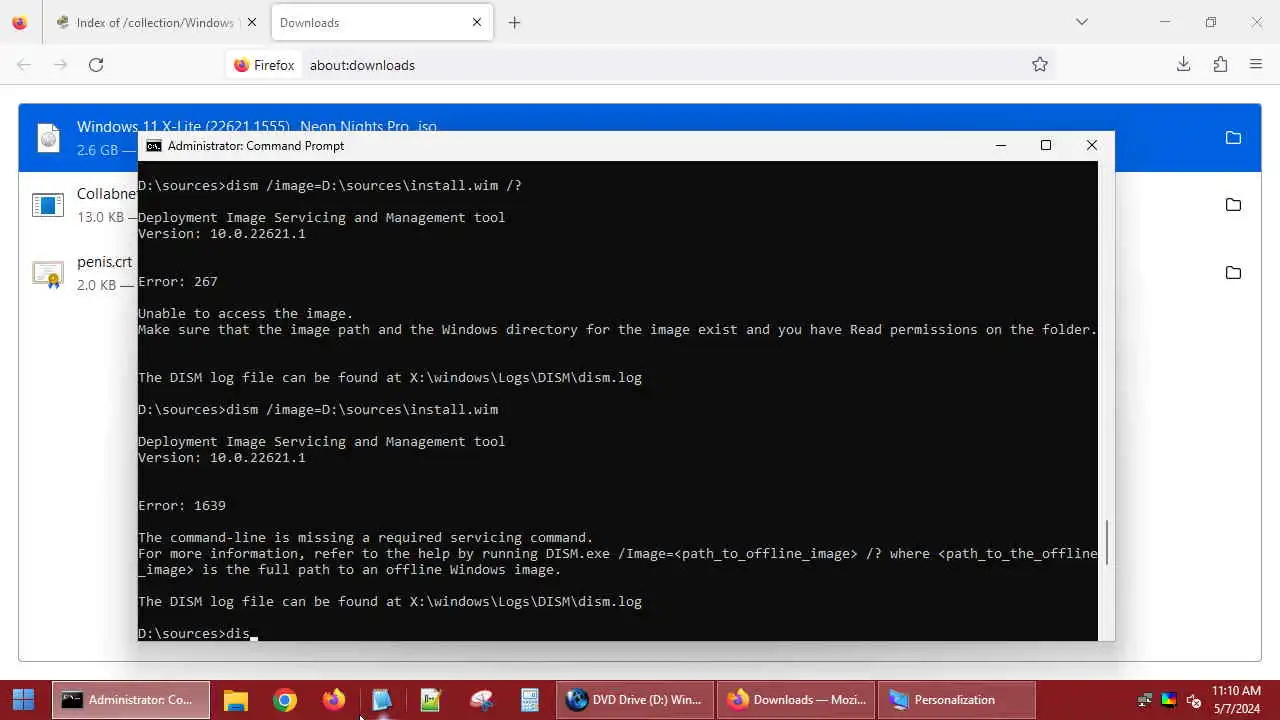Click the Error: 267 line in Command Prompt

pyautogui.click(x=178, y=282)
